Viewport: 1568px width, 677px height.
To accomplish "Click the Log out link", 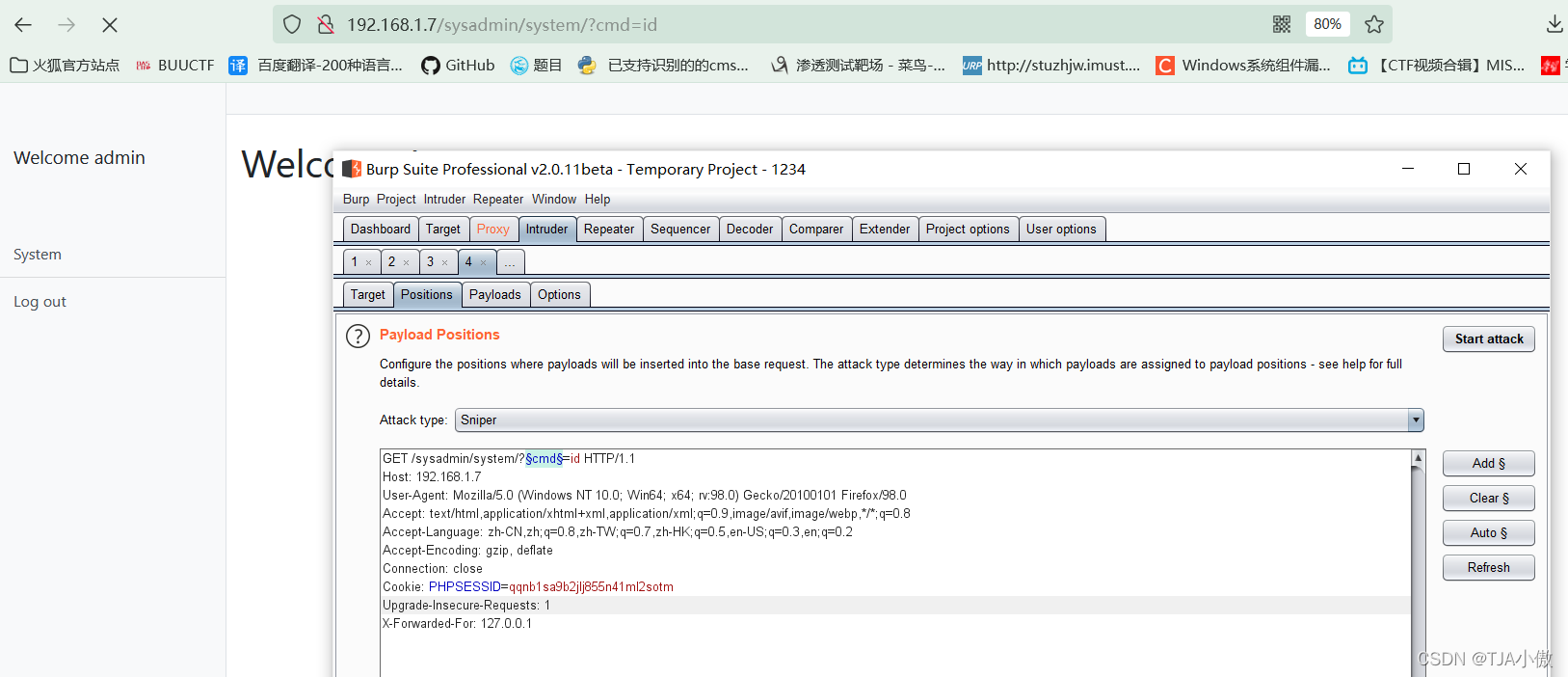I will point(40,302).
